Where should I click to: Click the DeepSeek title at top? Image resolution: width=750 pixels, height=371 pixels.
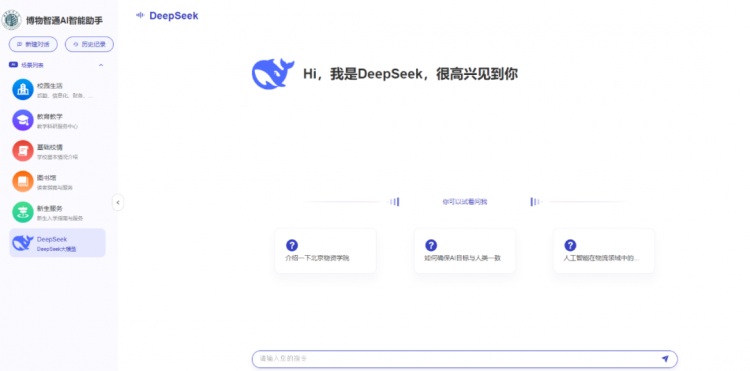pos(174,16)
